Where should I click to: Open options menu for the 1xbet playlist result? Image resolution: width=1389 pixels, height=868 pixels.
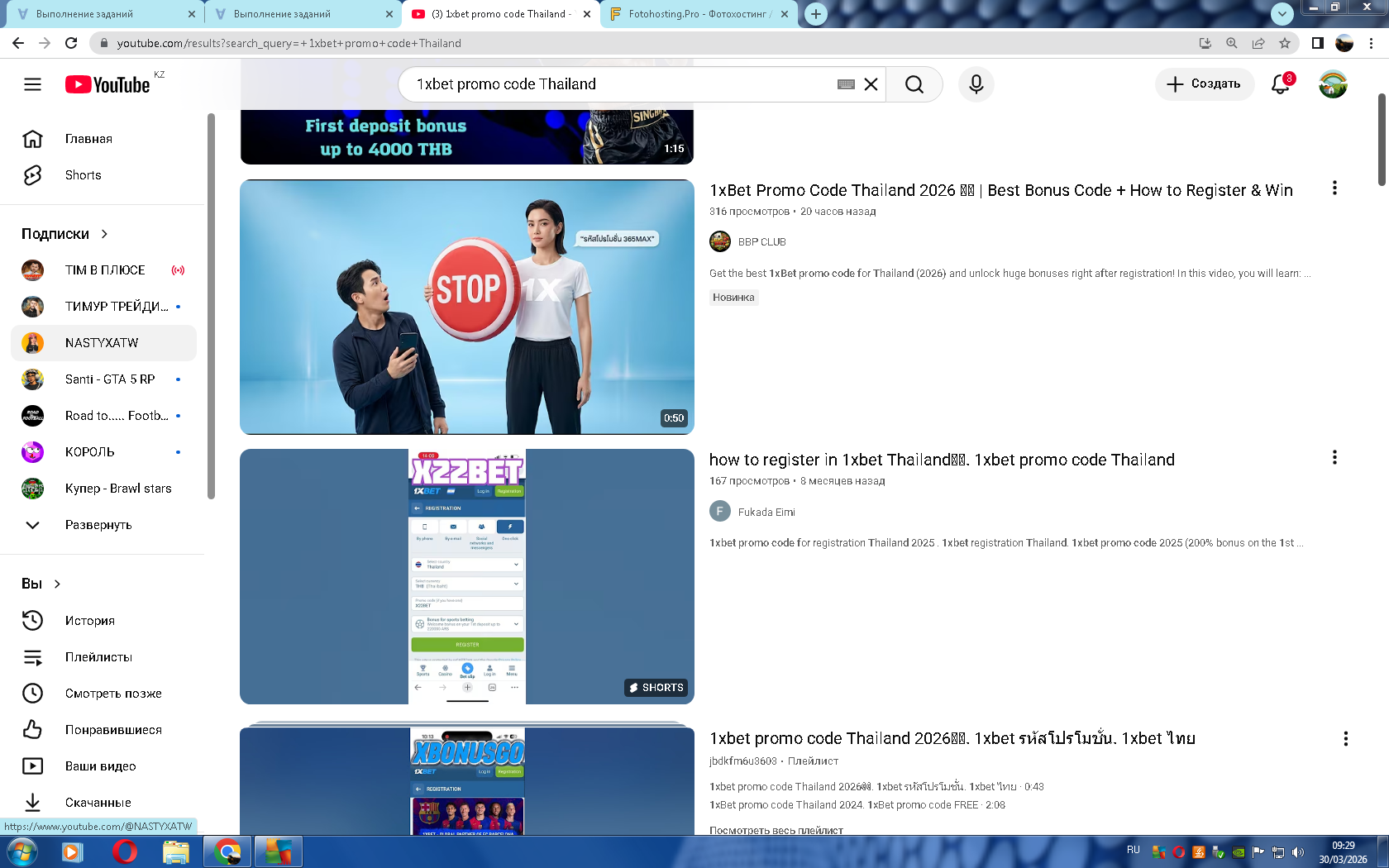tap(1345, 739)
